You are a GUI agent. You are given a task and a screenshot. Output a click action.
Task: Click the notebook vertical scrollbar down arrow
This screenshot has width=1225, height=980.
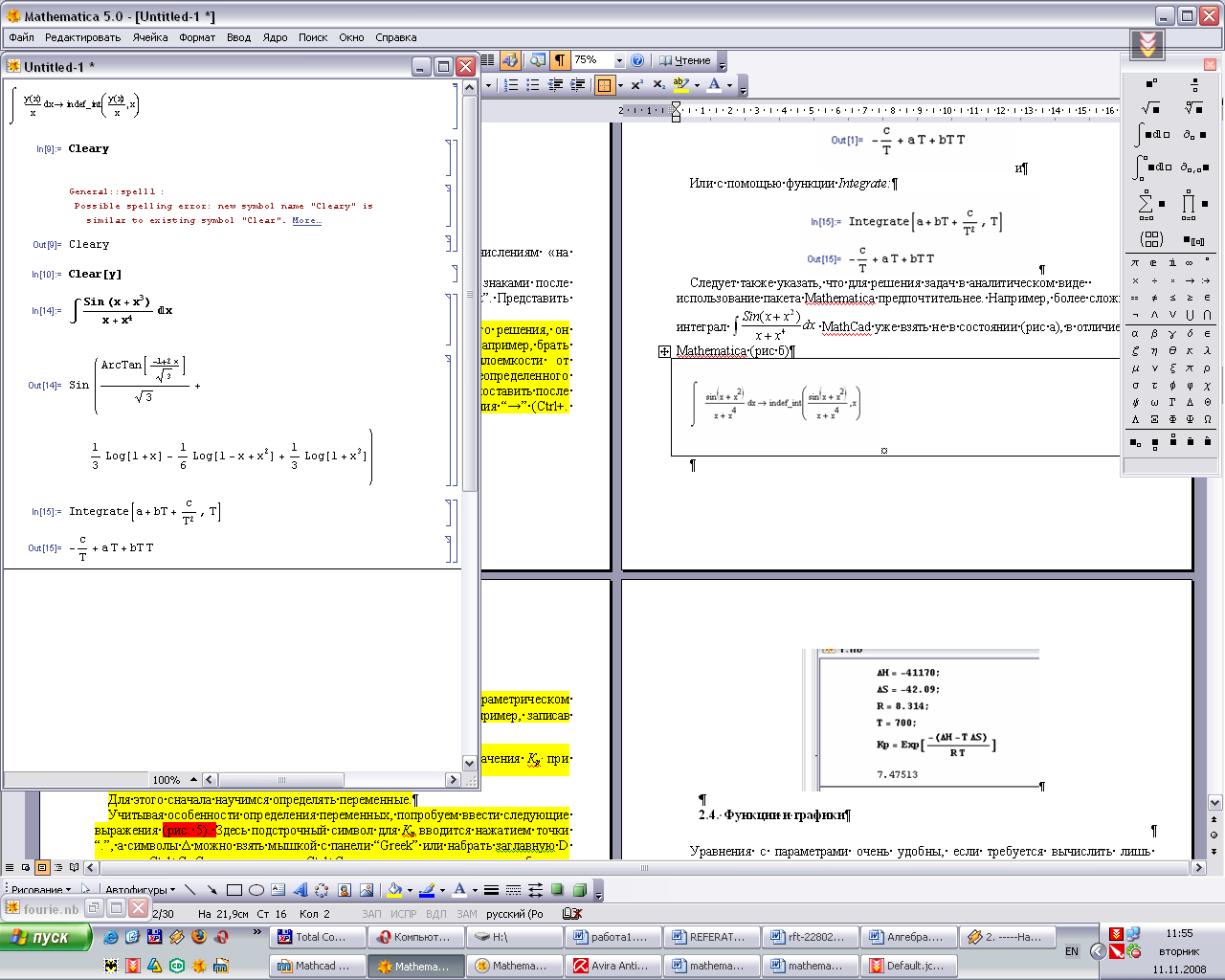click(x=469, y=764)
